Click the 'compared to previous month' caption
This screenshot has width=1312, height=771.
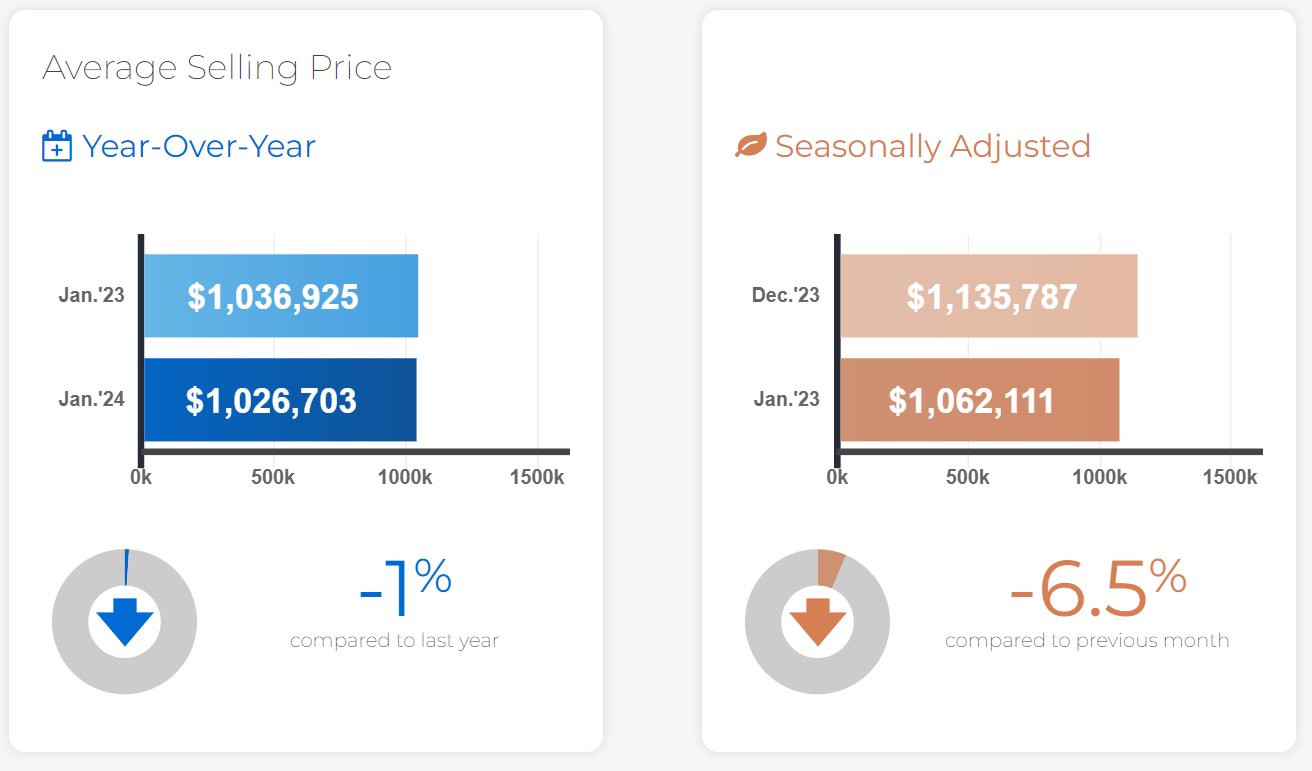point(1087,640)
